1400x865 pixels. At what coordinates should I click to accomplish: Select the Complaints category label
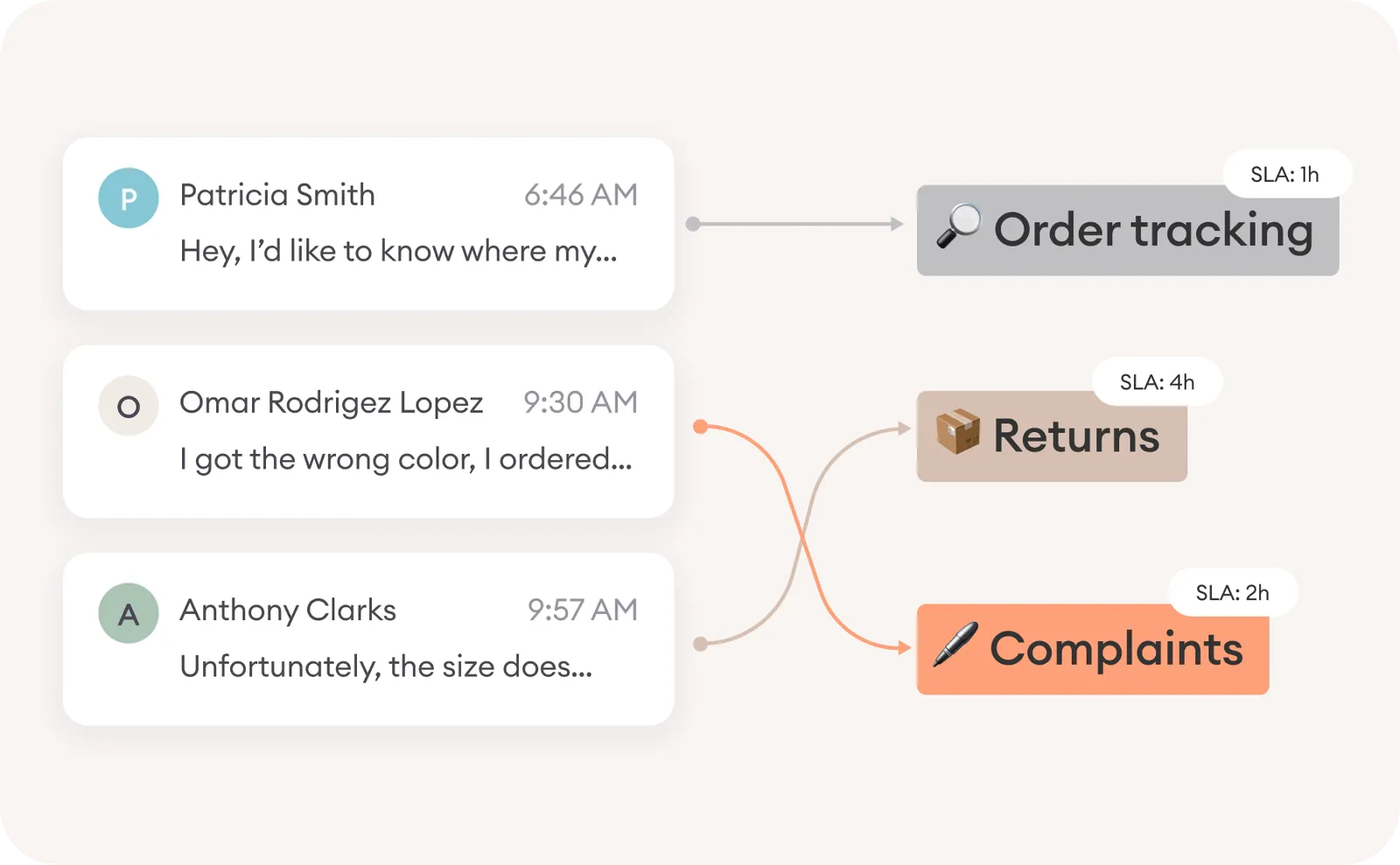1116,650
